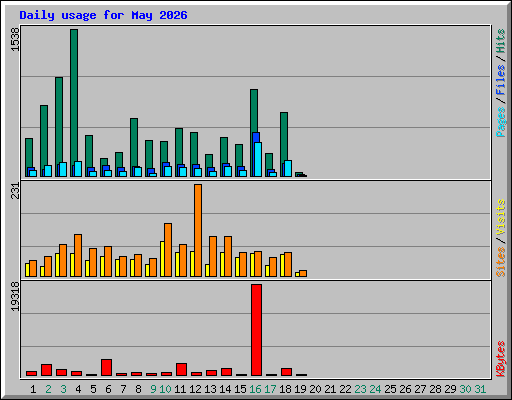This screenshot has height=400, width=512.
Task: Click the Sites legend label
Action: click(500, 262)
